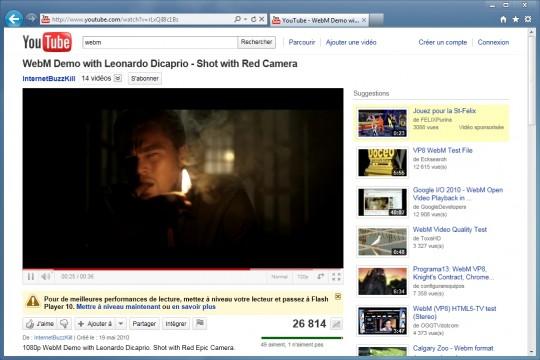Image resolution: width=540 pixels, height=360 pixels.
Task: Click the YouTube search box containing webm
Action: click(x=159, y=42)
